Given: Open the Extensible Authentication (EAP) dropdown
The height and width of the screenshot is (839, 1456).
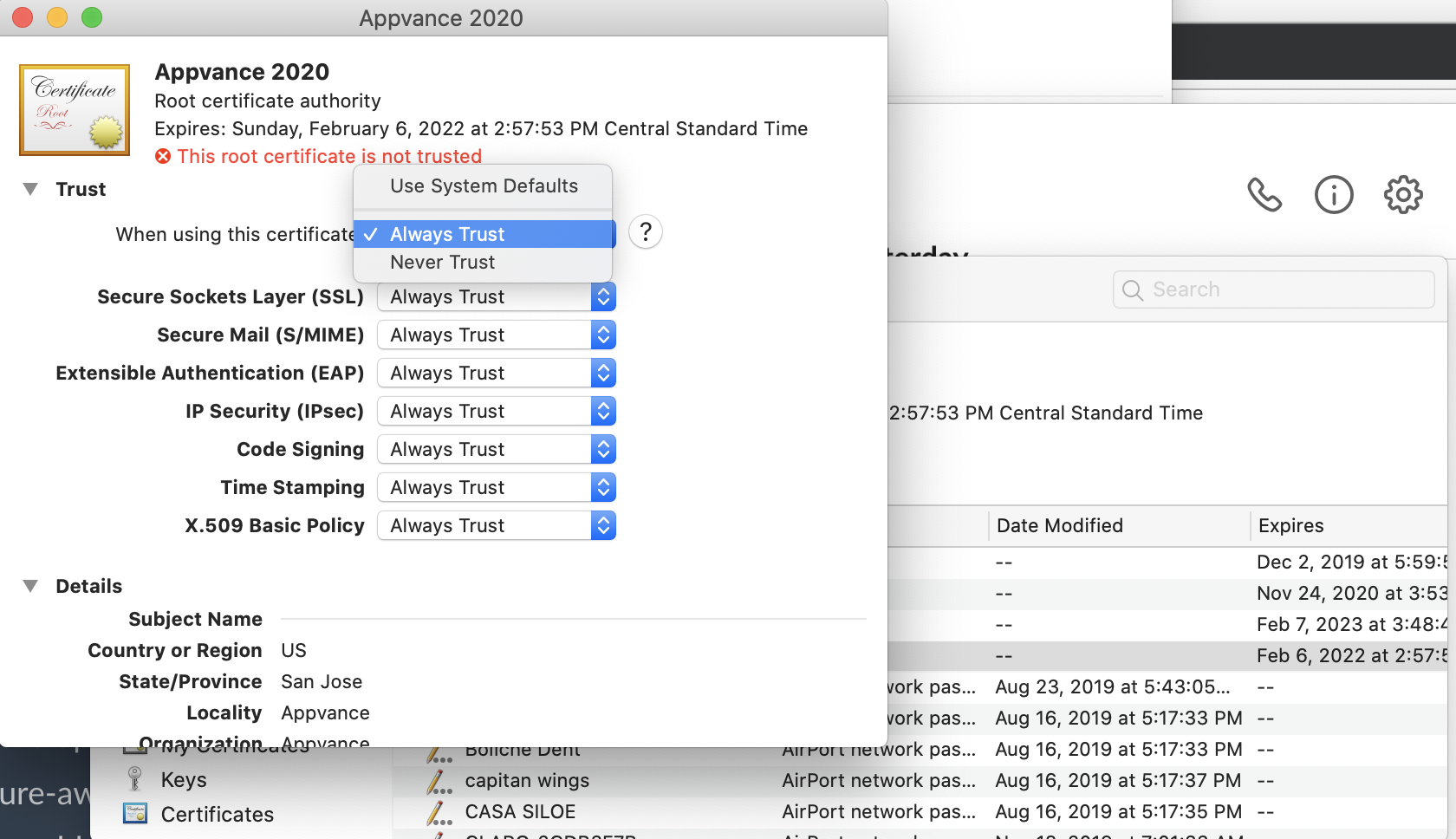Looking at the screenshot, I should (x=497, y=373).
